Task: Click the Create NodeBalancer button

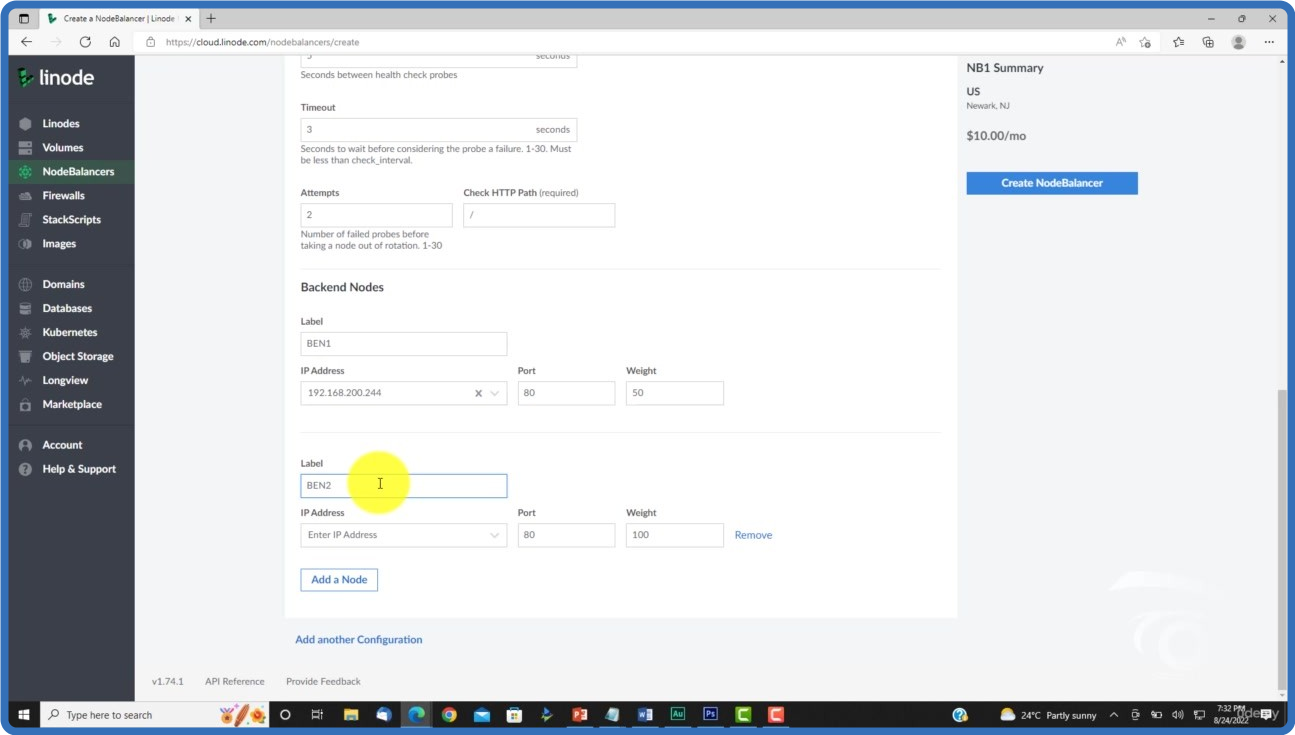Action: (1051, 183)
